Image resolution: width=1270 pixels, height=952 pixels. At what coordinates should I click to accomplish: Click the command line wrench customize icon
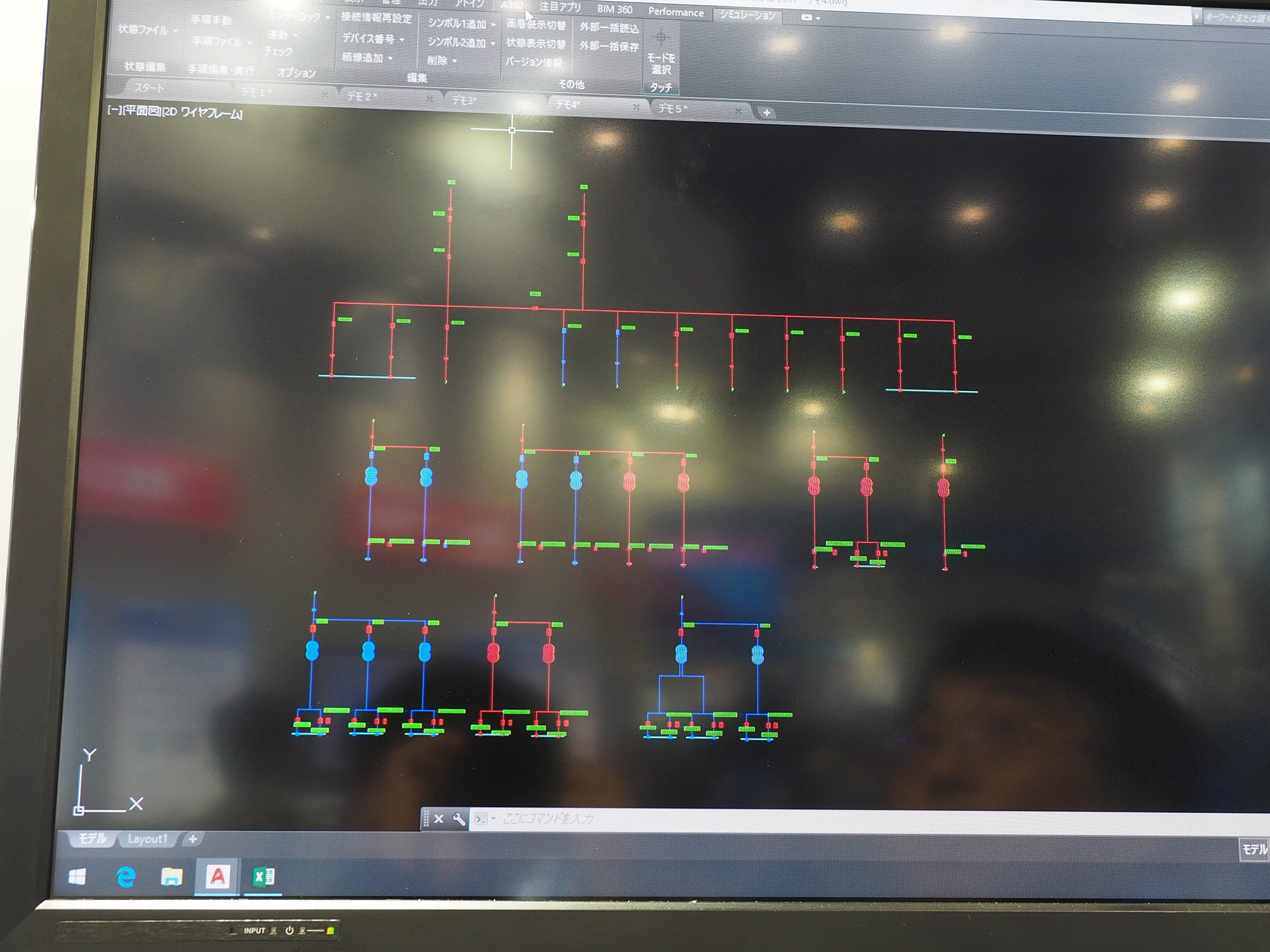(458, 819)
